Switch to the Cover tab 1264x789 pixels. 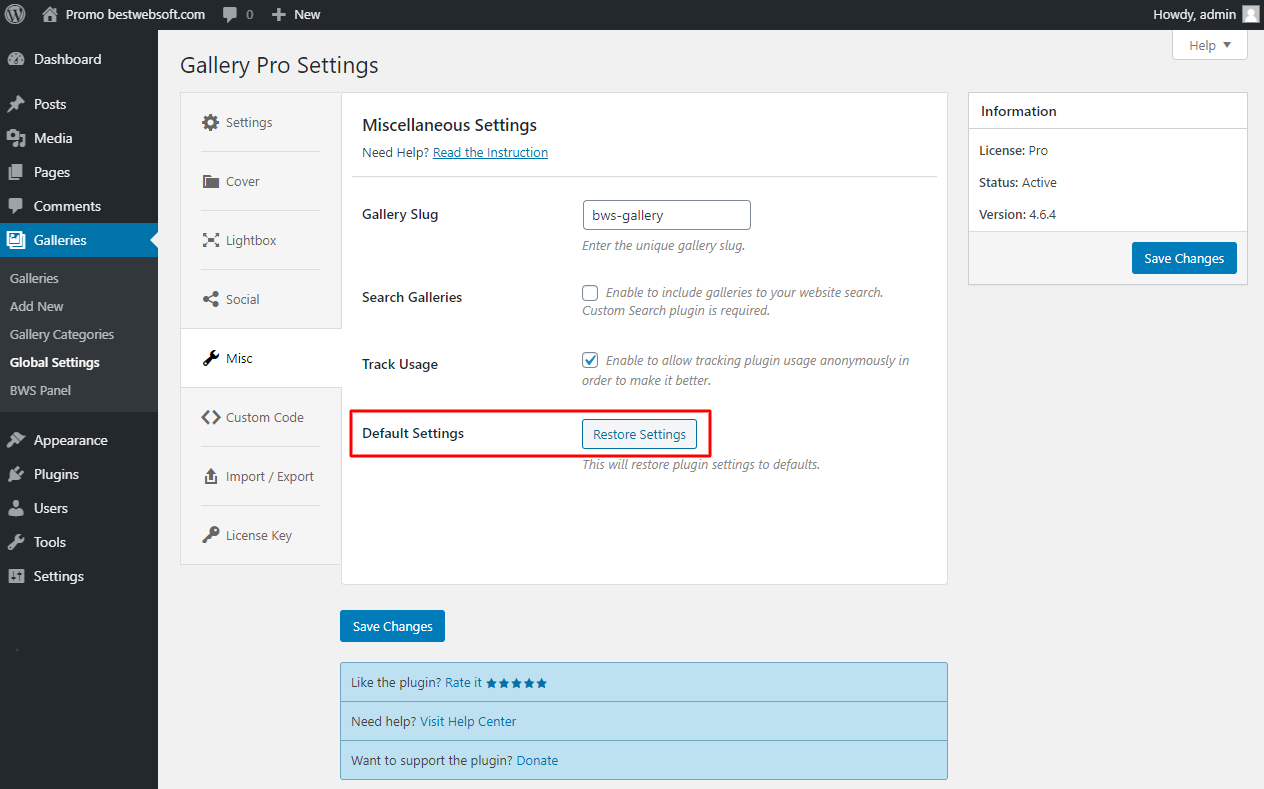pos(260,181)
